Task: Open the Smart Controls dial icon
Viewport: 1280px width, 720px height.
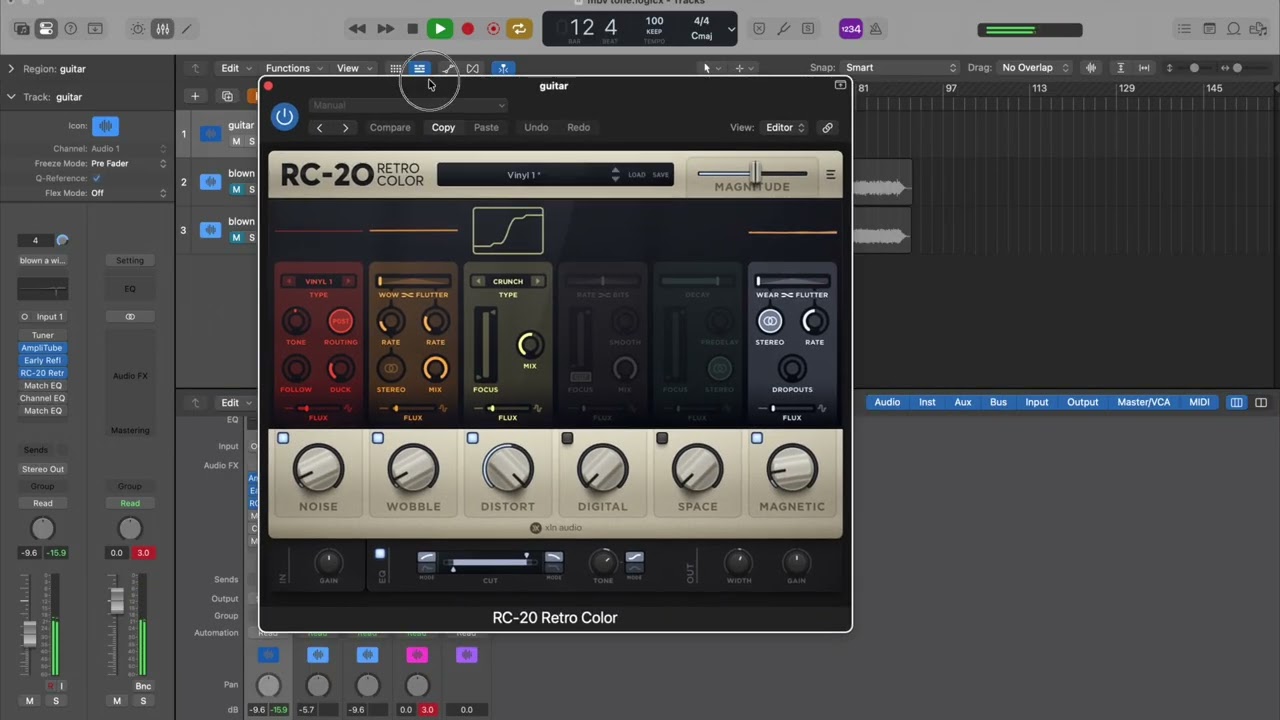Action: [x=138, y=29]
